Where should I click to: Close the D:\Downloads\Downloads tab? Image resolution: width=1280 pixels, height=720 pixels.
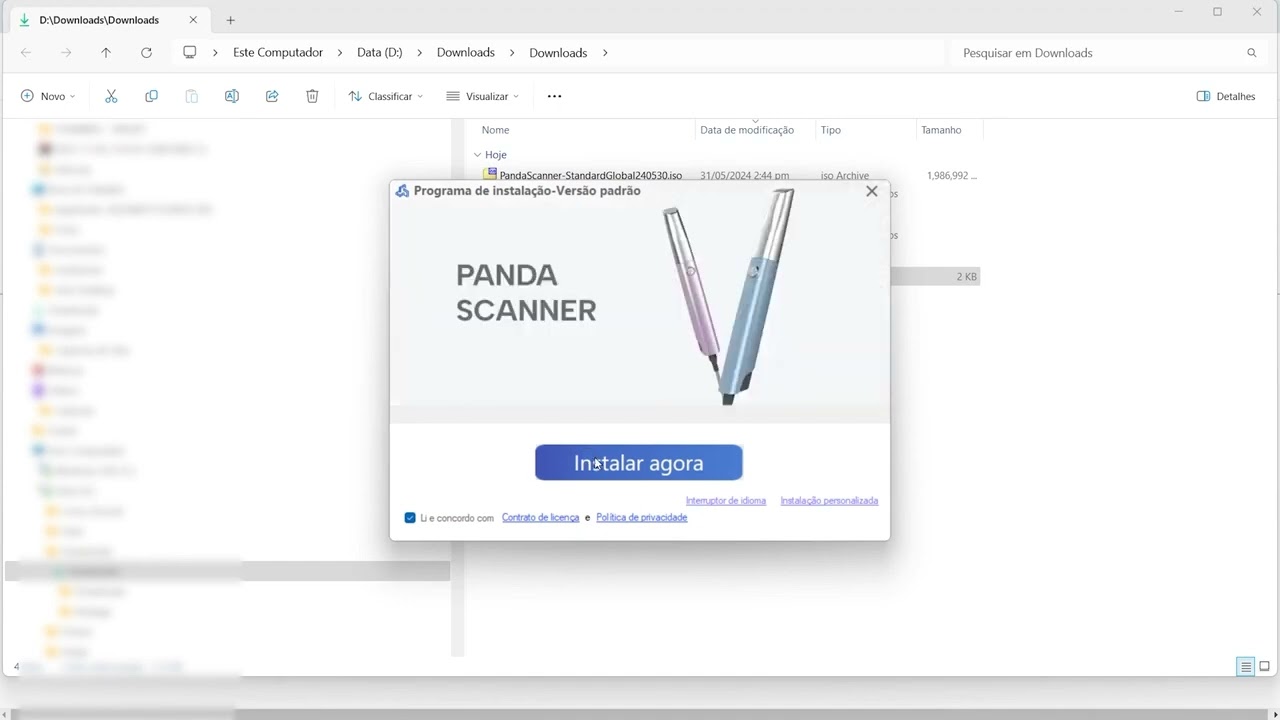coord(193,20)
